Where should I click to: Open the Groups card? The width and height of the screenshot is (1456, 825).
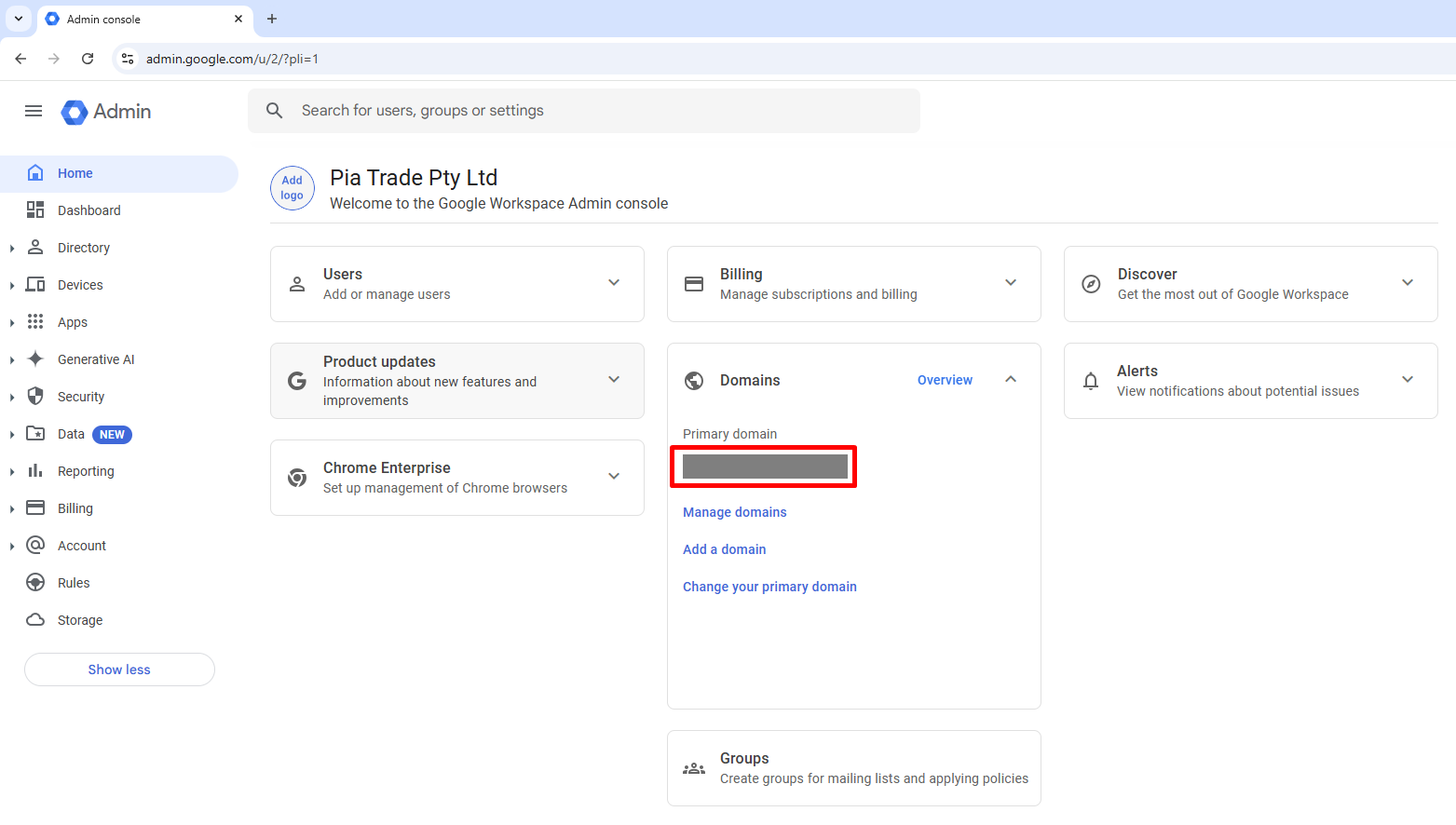(x=854, y=768)
